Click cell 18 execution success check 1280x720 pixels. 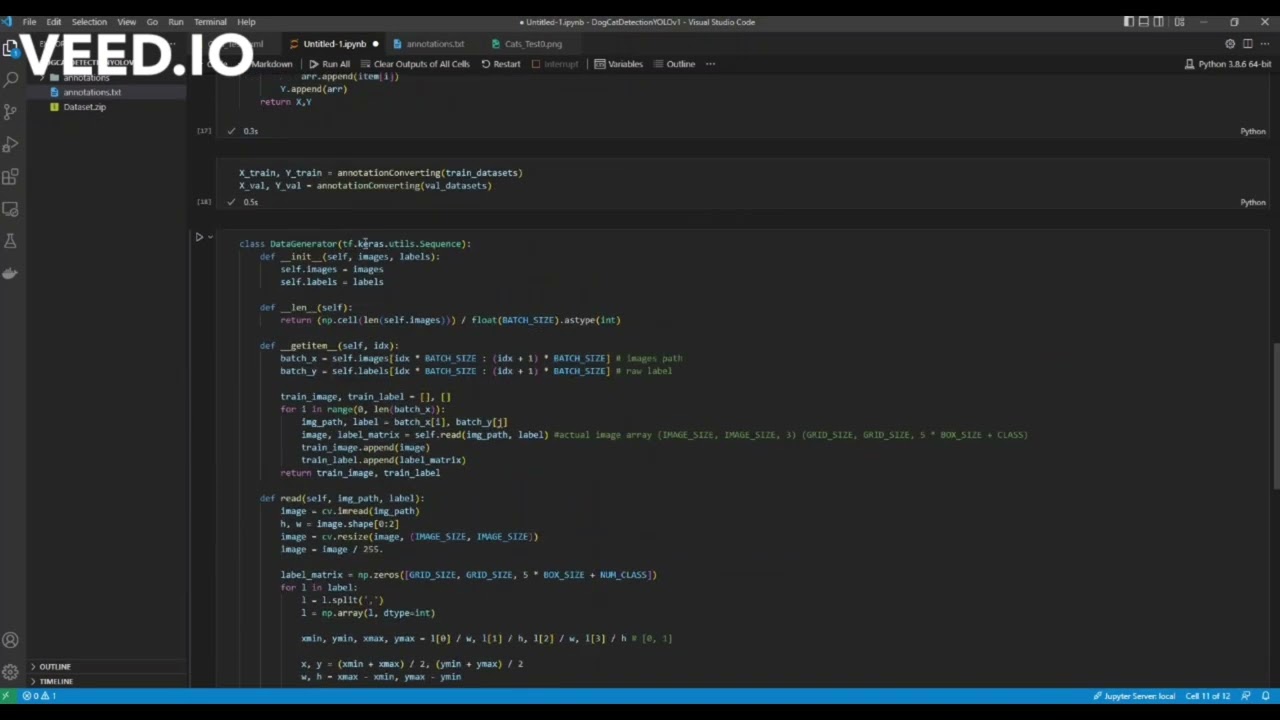pyautogui.click(x=231, y=202)
